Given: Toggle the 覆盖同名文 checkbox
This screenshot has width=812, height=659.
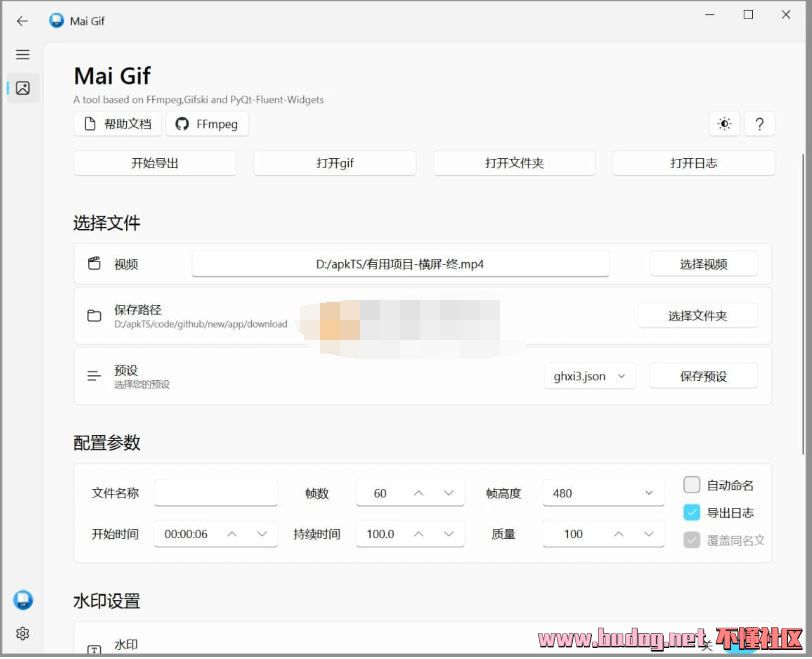Looking at the screenshot, I should [692, 540].
